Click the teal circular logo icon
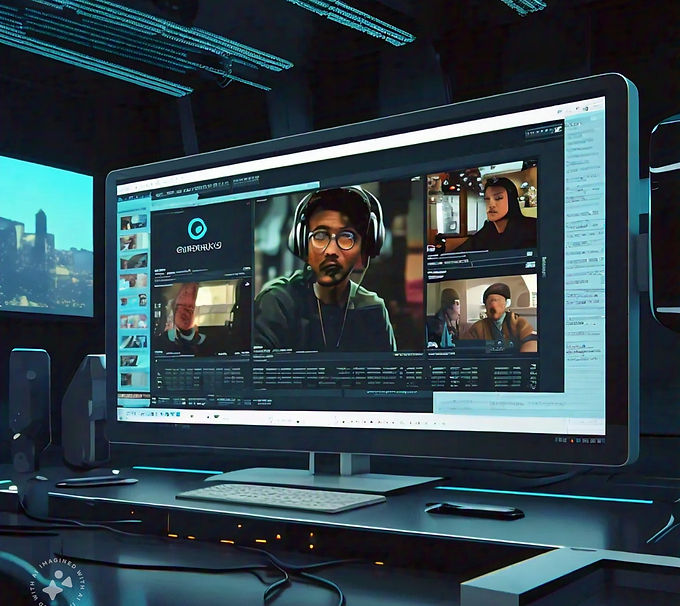Viewport: 680px width, 606px height. (x=197, y=229)
